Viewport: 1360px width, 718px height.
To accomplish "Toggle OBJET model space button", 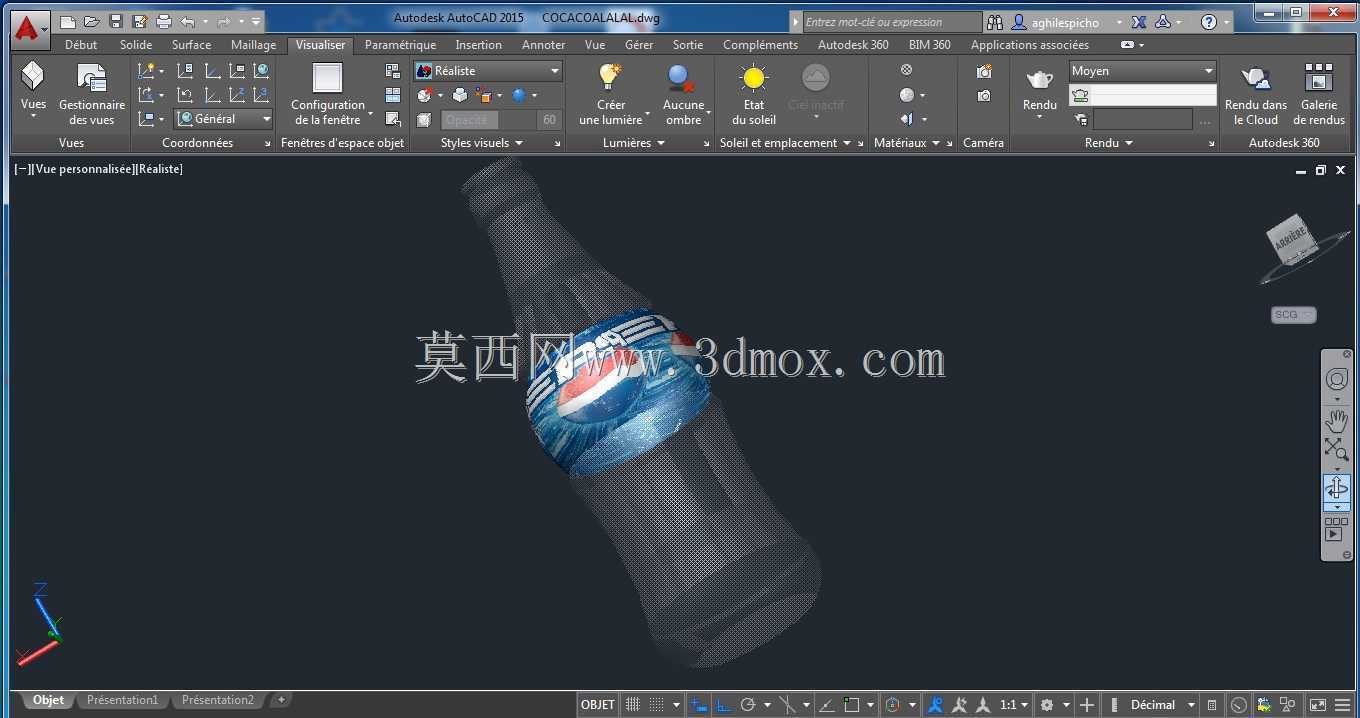I will point(598,705).
